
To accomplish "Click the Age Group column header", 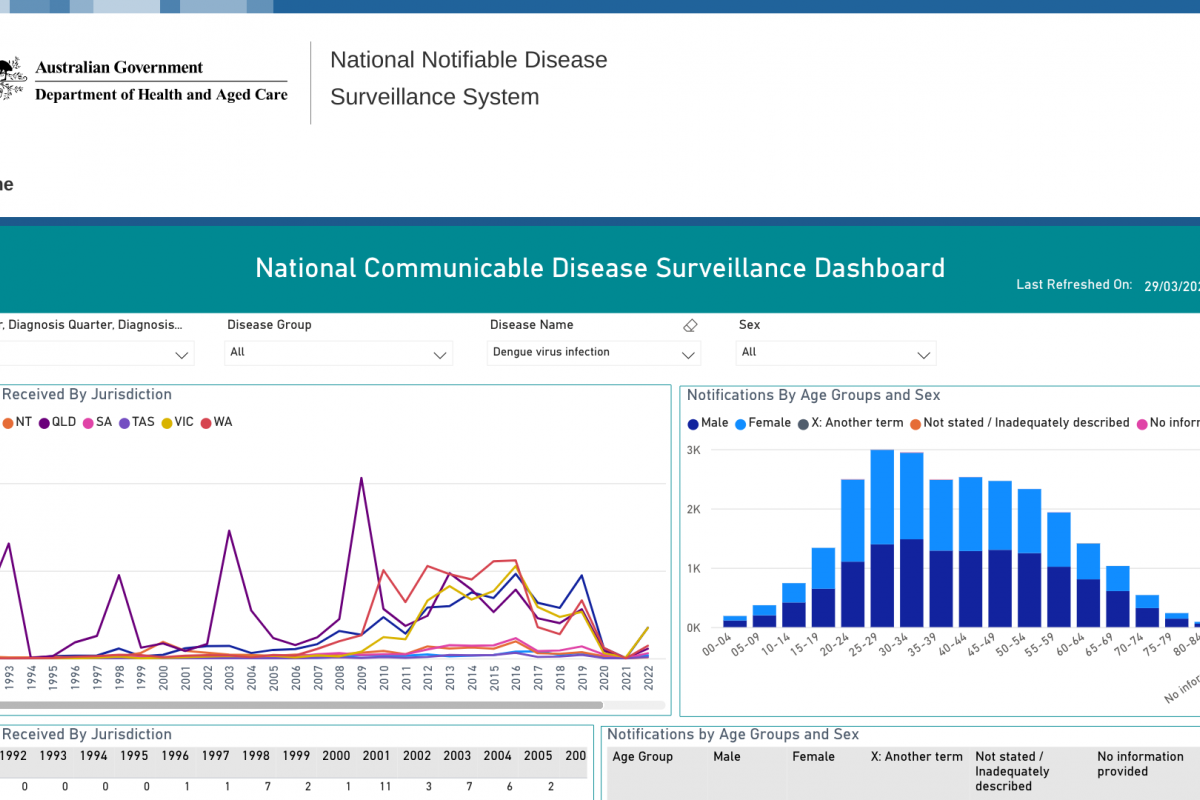I will [x=642, y=757].
